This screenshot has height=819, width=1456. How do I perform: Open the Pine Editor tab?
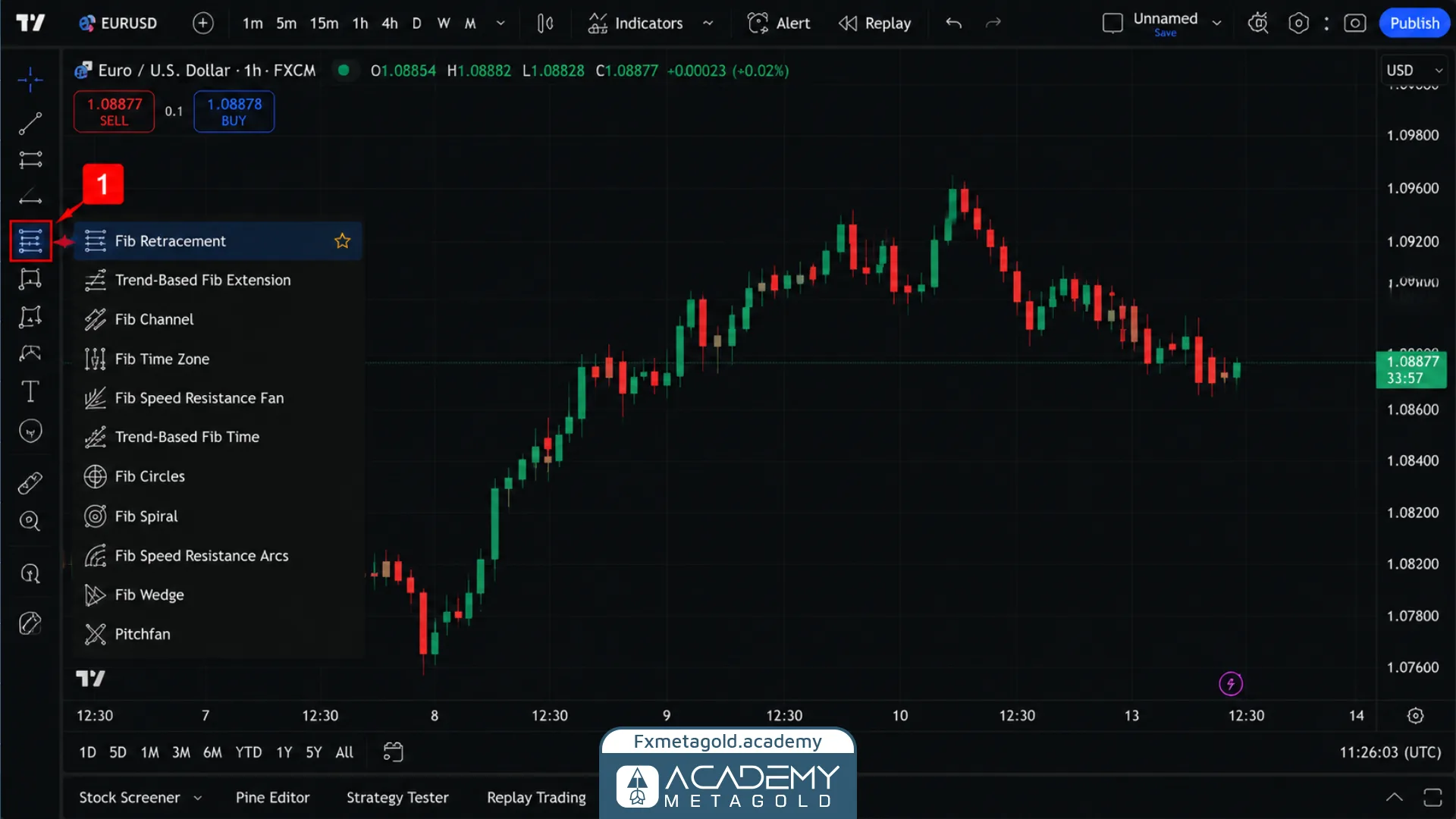coord(272,798)
